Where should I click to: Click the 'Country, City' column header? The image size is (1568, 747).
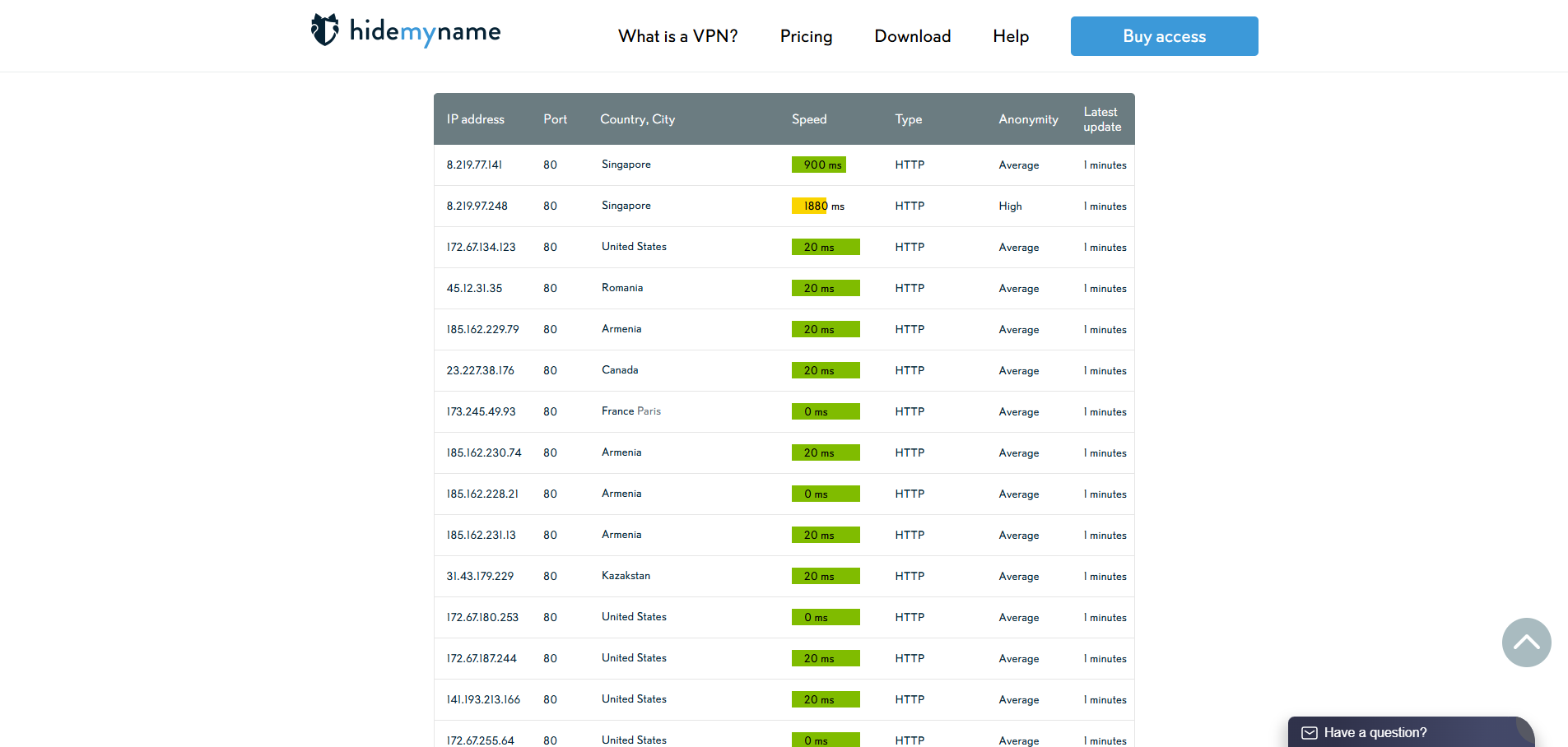(638, 119)
